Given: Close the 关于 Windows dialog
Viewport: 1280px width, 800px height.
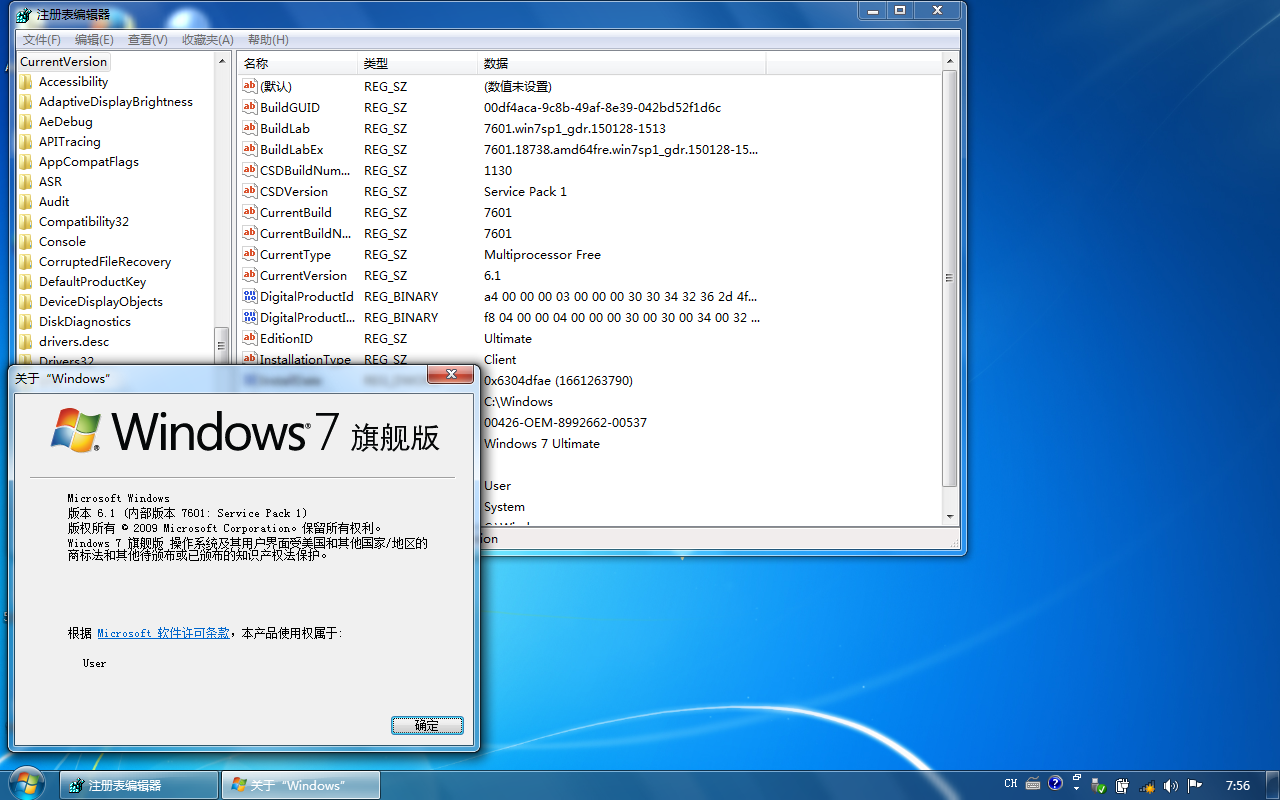Looking at the screenshot, I should (x=450, y=374).
